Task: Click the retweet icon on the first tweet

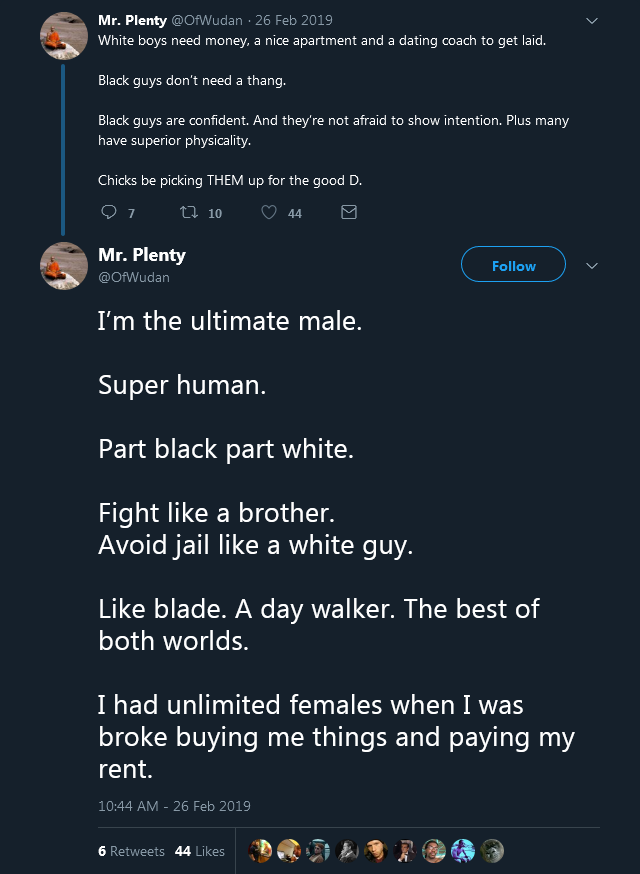Action: coord(186,212)
